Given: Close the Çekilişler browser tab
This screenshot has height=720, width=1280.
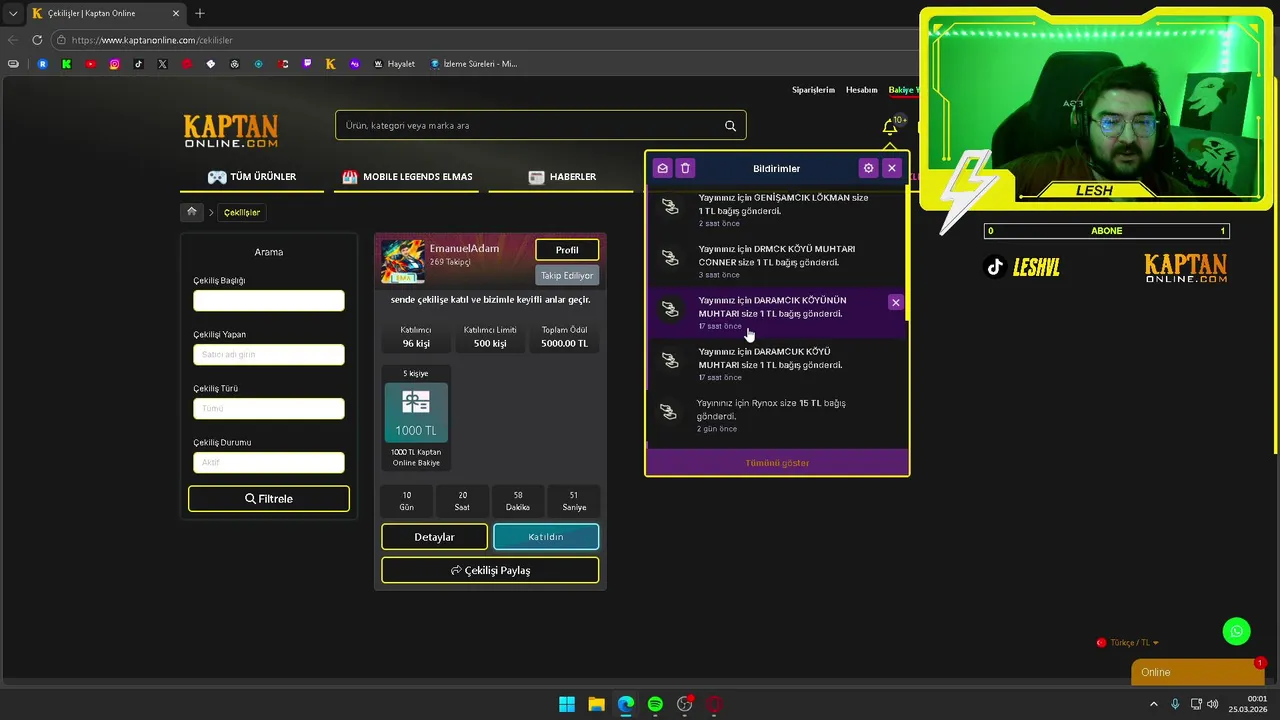Looking at the screenshot, I should (176, 14).
